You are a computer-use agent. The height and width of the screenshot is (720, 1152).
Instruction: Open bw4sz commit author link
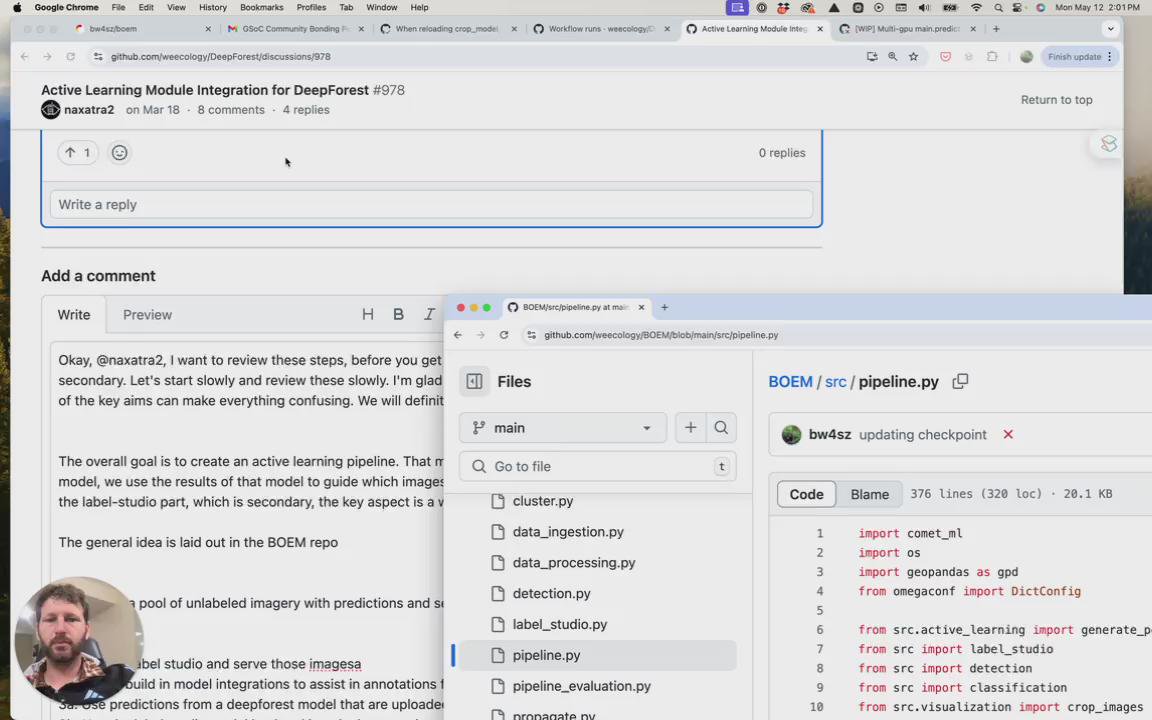829,434
